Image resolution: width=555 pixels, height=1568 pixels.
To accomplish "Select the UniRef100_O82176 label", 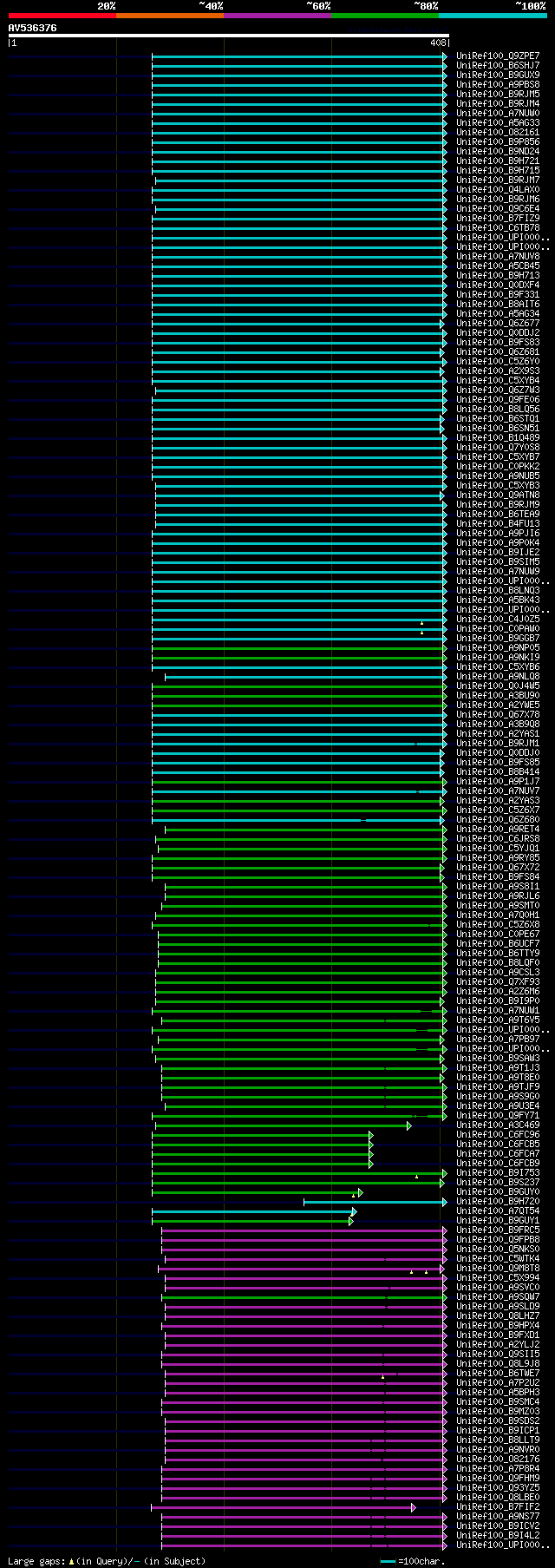I will [x=498, y=1459].
